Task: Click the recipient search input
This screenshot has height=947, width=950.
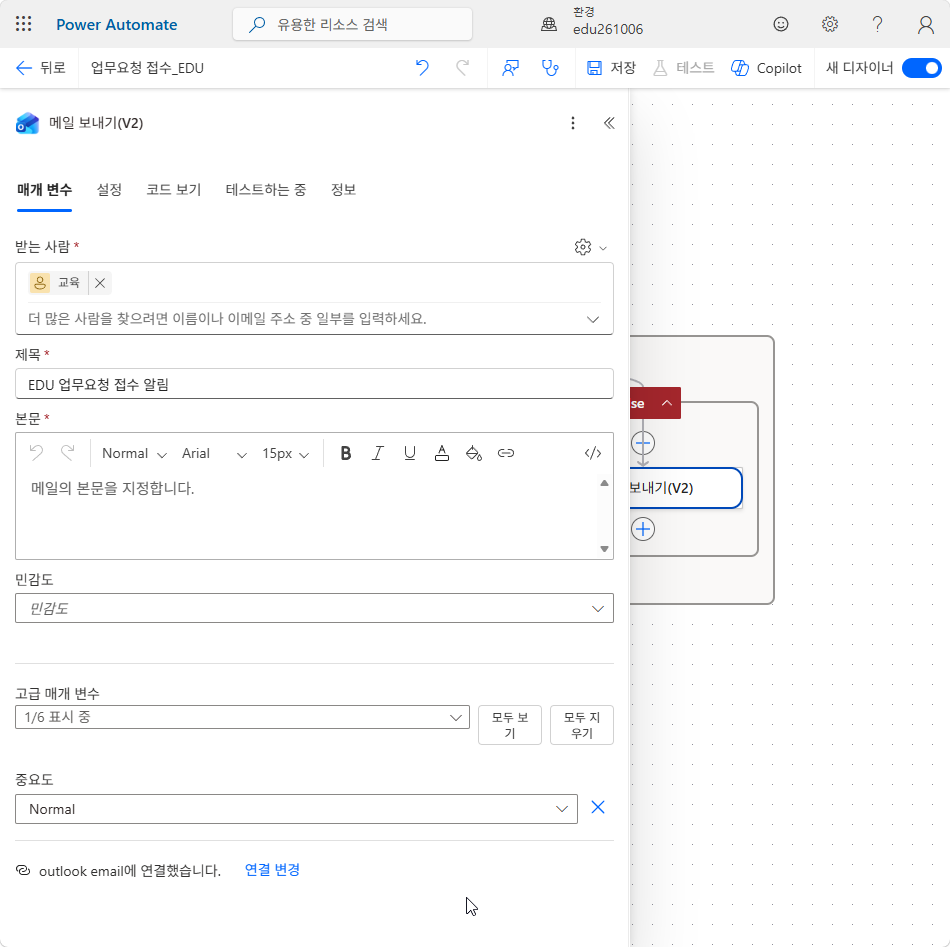Action: (x=303, y=319)
